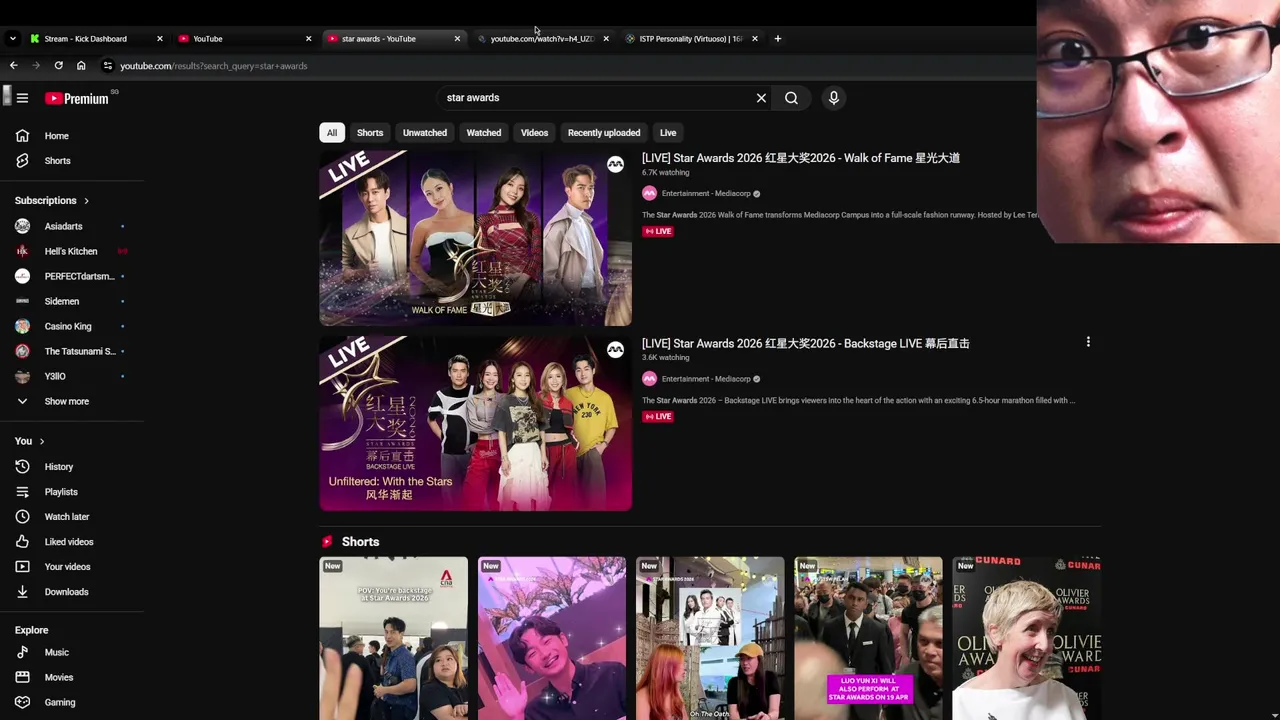Start voice search with the microphone icon

833,98
